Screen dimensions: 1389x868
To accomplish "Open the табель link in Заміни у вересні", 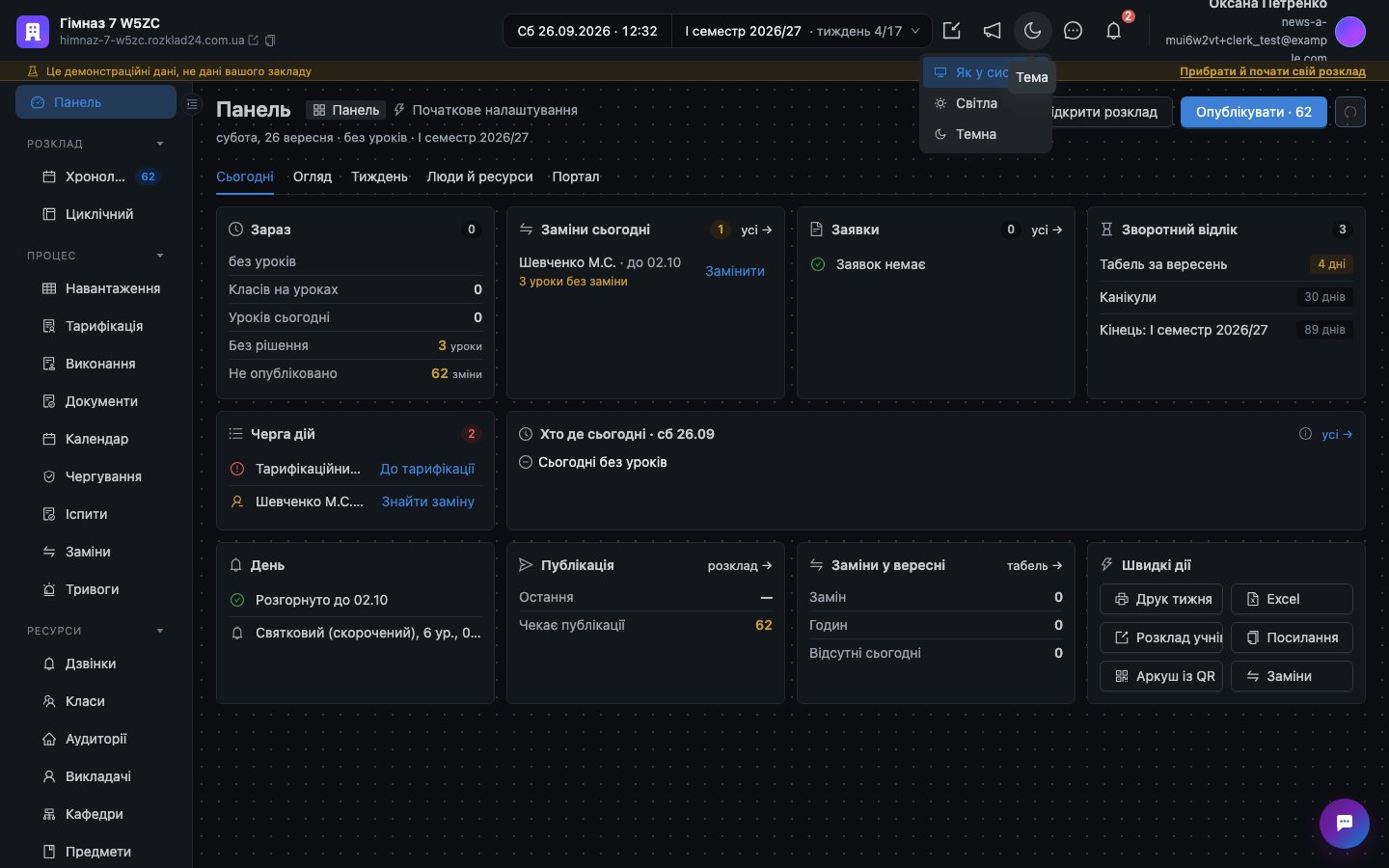I will click(x=1035, y=565).
